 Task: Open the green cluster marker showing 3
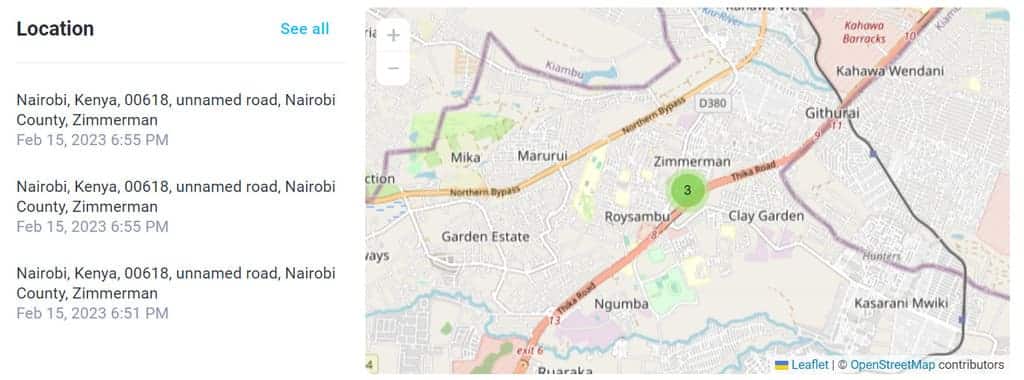coord(687,191)
